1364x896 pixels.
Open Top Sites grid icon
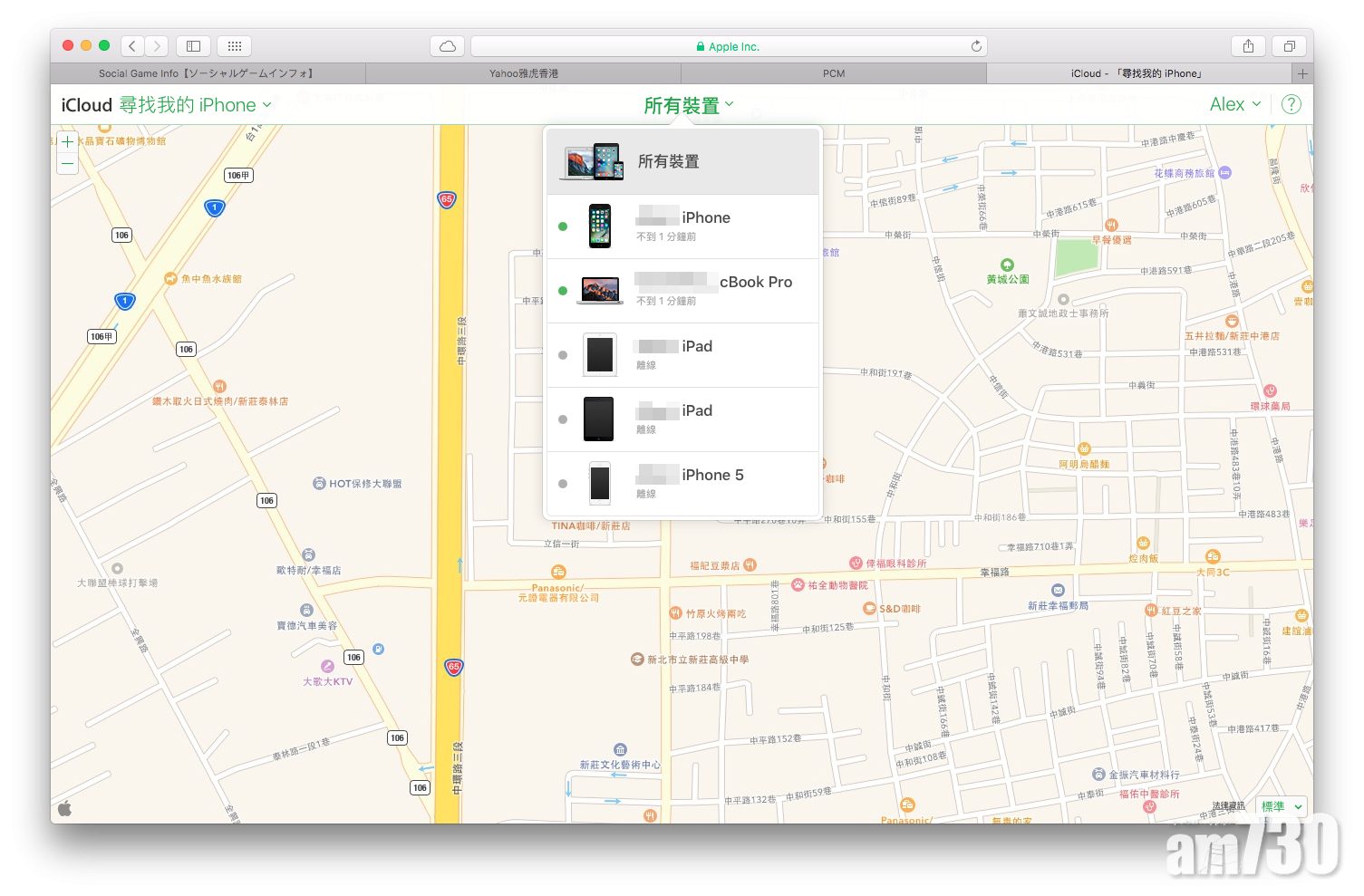coord(235,46)
